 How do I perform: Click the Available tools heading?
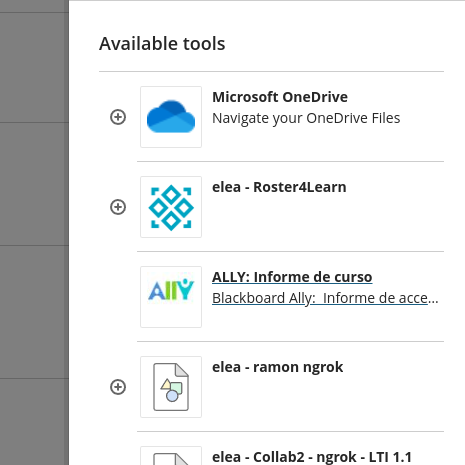tap(162, 44)
